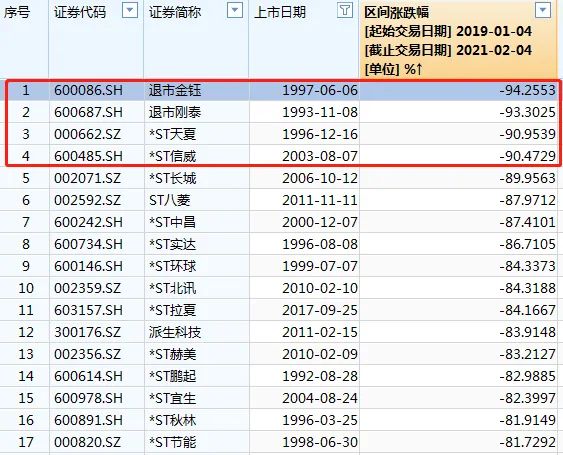Click listing date 1993-11-08
Viewport: 563px width, 455px height.
click(320, 112)
